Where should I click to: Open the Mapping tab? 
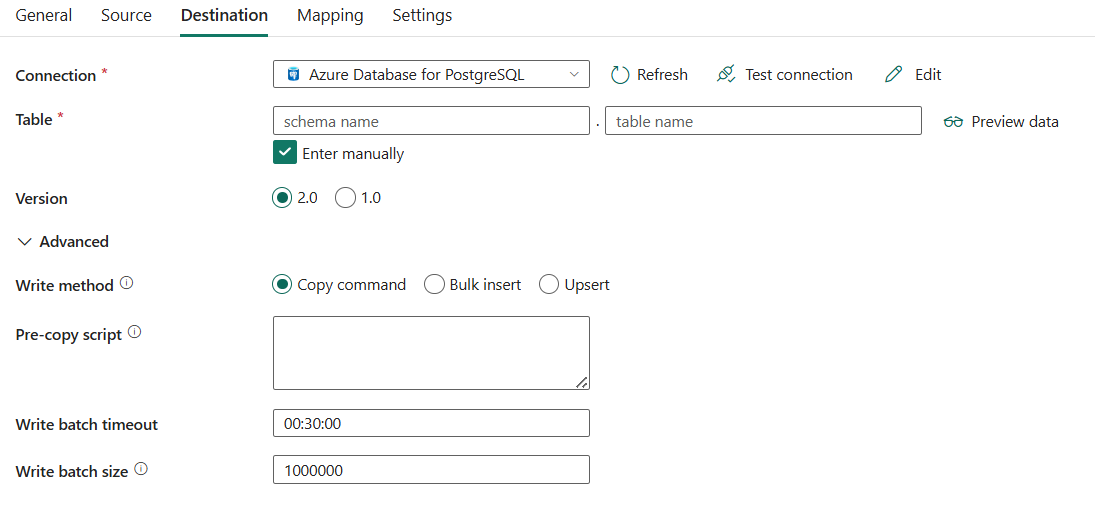tap(330, 15)
